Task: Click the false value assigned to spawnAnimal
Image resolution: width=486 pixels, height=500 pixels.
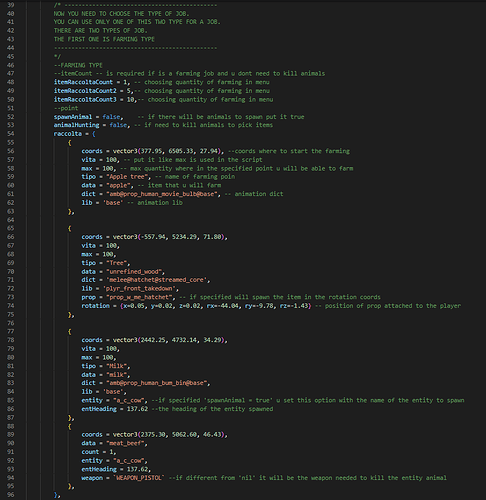Action: tap(111, 117)
